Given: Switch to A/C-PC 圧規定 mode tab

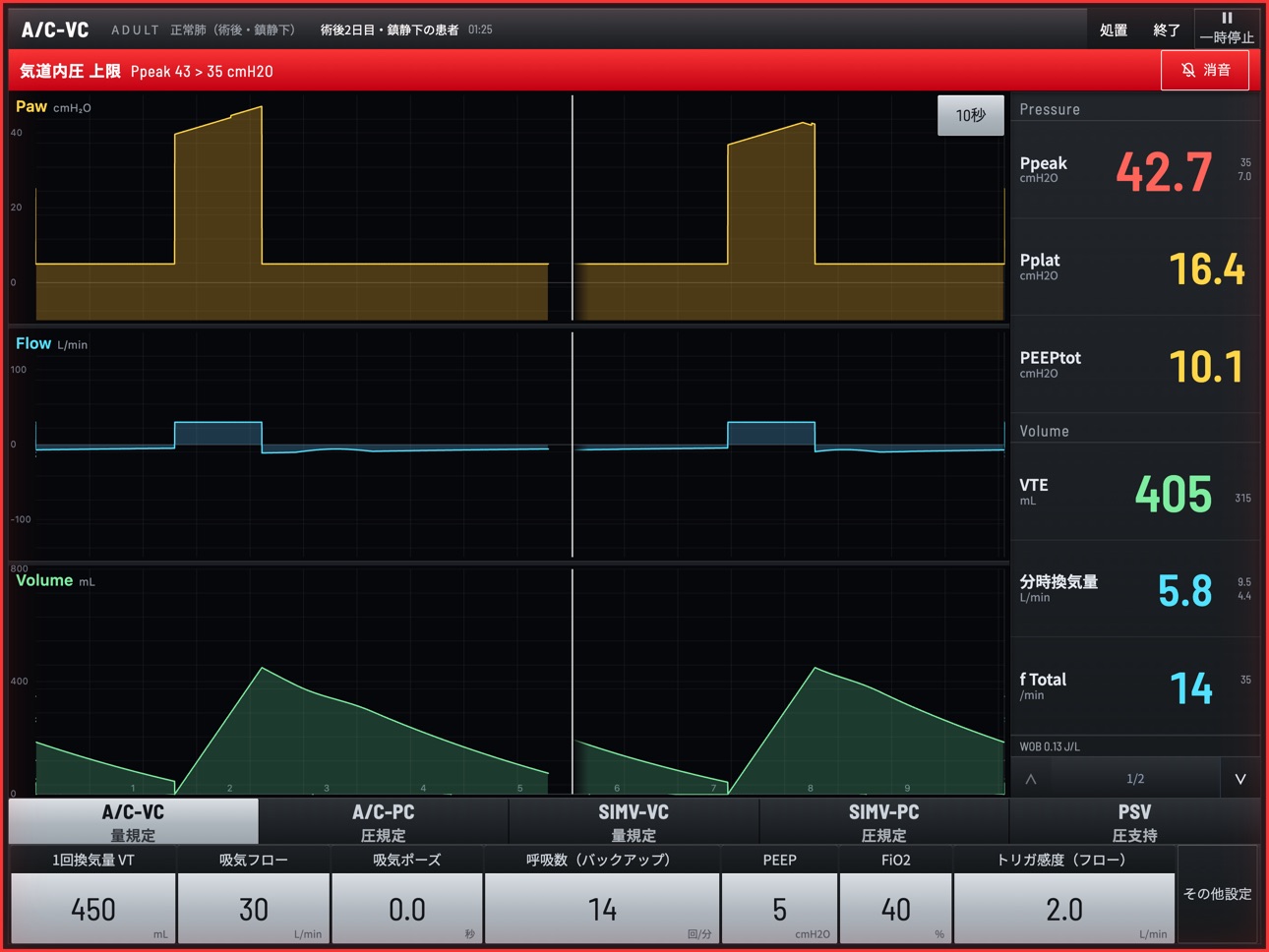Looking at the screenshot, I should pyautogui.click(x=384, y=822).
